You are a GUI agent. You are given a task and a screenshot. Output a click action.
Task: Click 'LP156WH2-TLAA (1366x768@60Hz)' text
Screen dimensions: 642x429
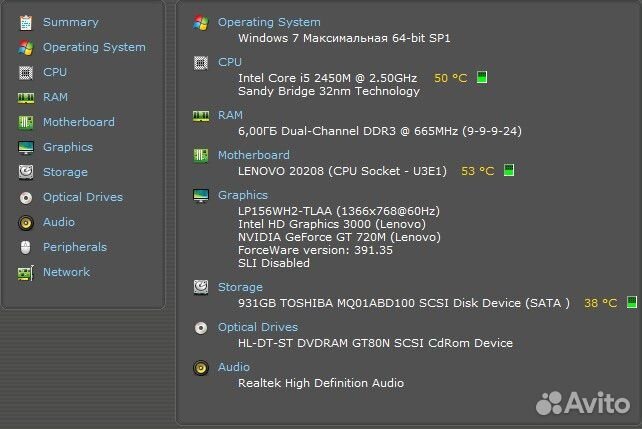click(339, 211)
